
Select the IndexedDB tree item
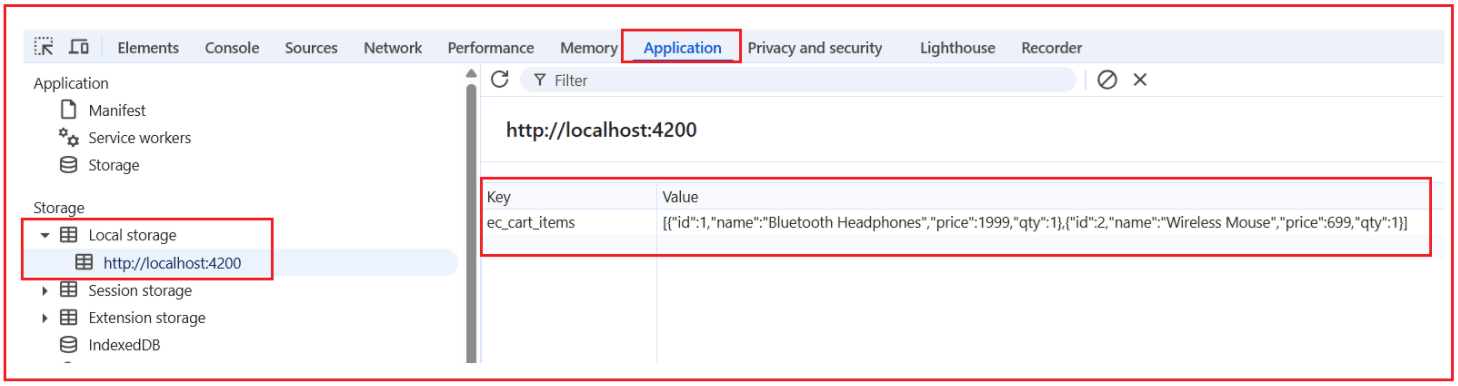(124, 345)
